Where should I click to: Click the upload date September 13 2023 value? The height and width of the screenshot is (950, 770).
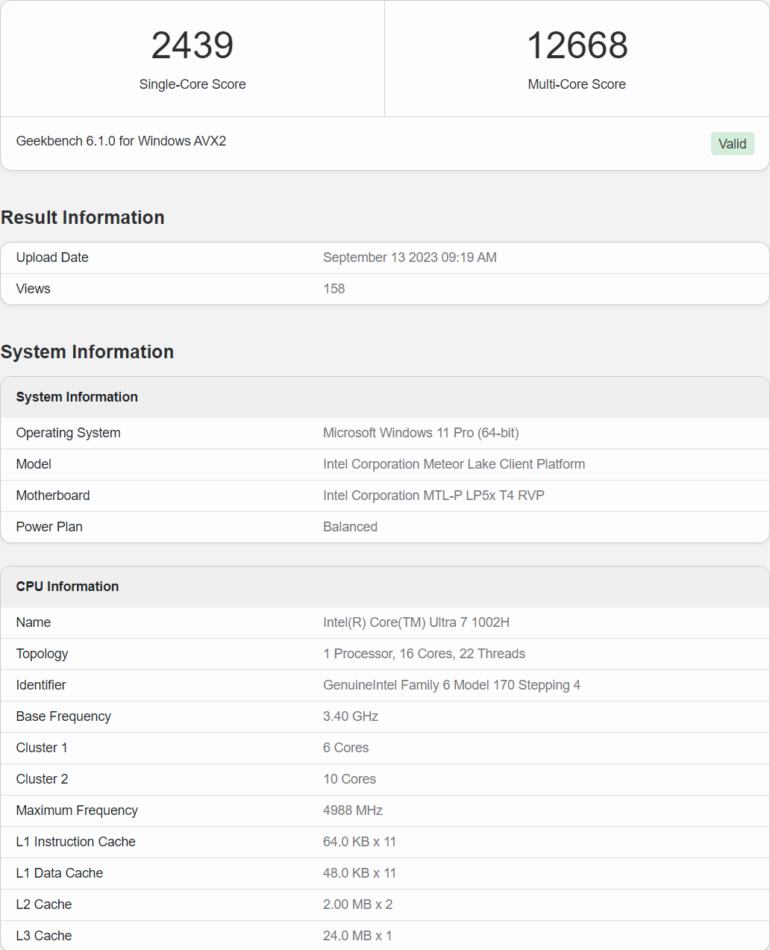409,257
